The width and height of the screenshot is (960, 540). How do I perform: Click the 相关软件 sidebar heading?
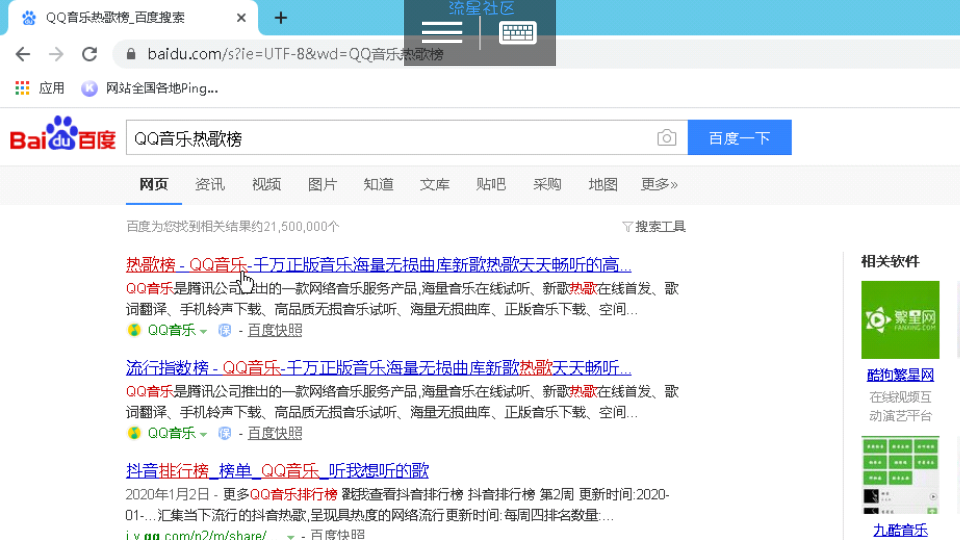click(x=890, y=261)
